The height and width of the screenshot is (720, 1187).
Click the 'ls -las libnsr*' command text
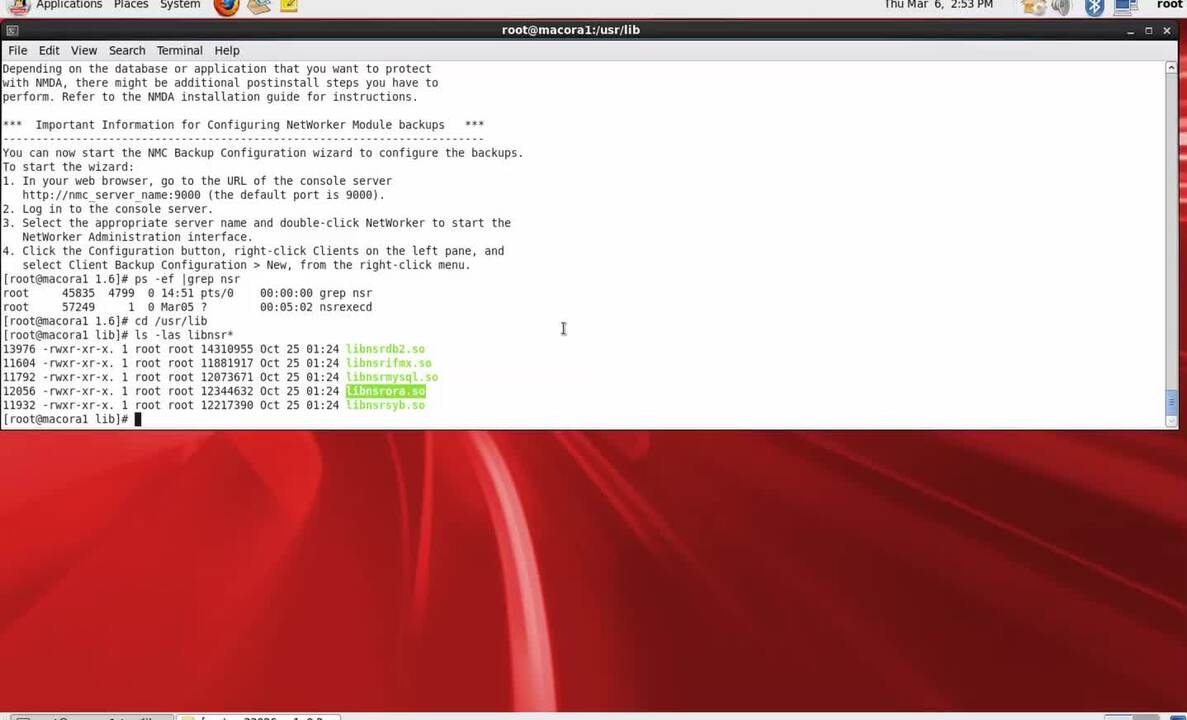[184, 335]
